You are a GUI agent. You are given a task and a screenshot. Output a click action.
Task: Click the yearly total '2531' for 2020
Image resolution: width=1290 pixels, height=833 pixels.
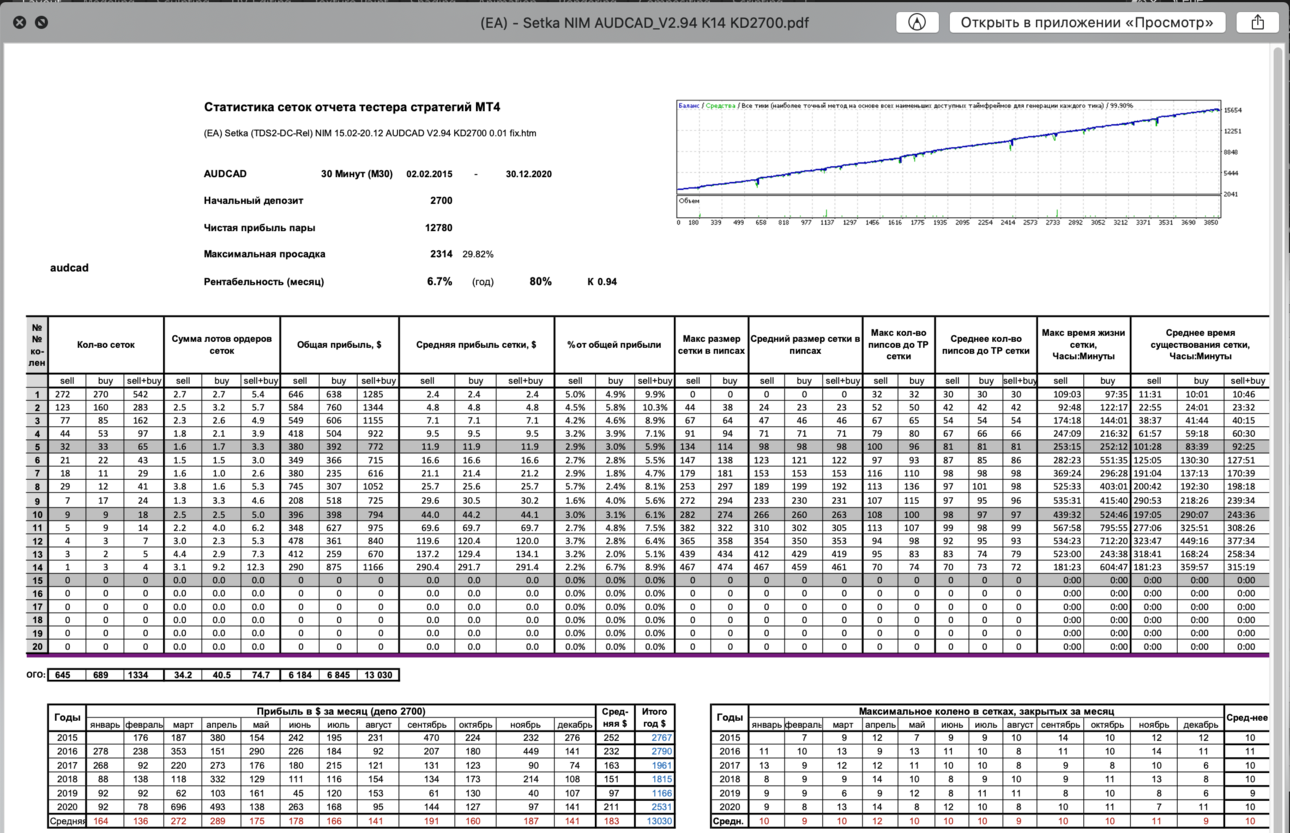662,807
